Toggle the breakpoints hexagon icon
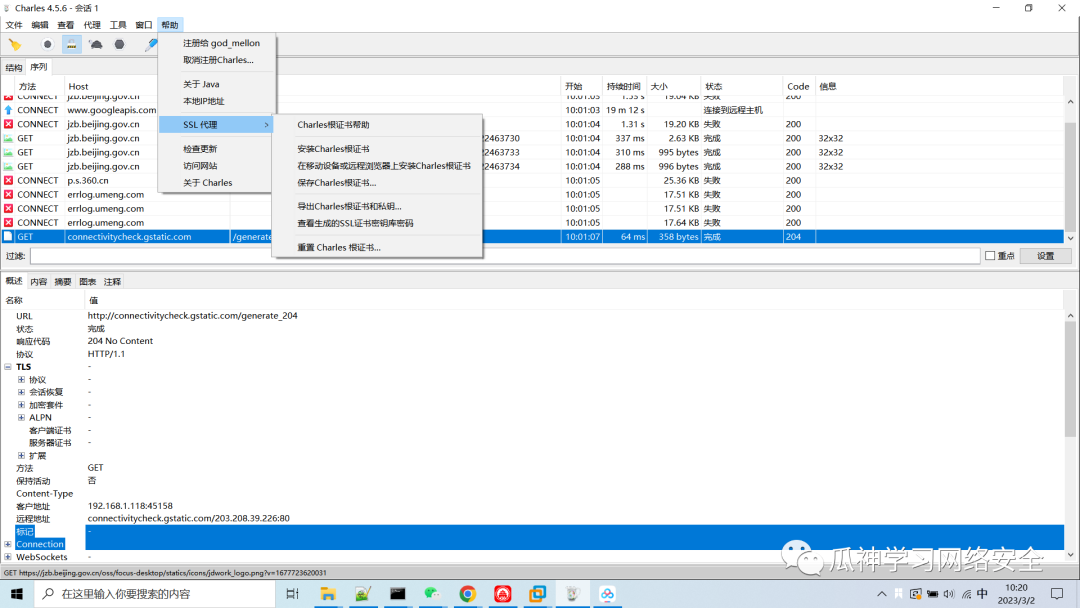This screenshot has width=1080, height=608. 119,45
